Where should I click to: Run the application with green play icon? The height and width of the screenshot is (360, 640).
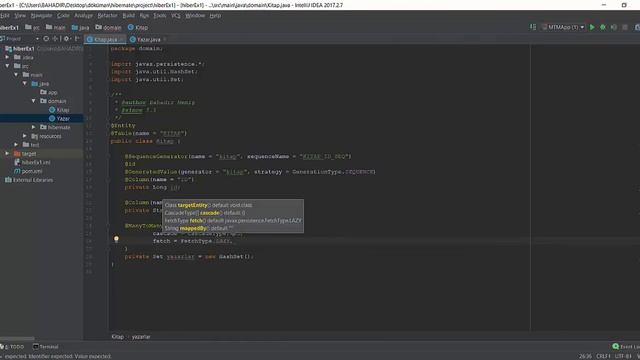click(x=592, y=27)
